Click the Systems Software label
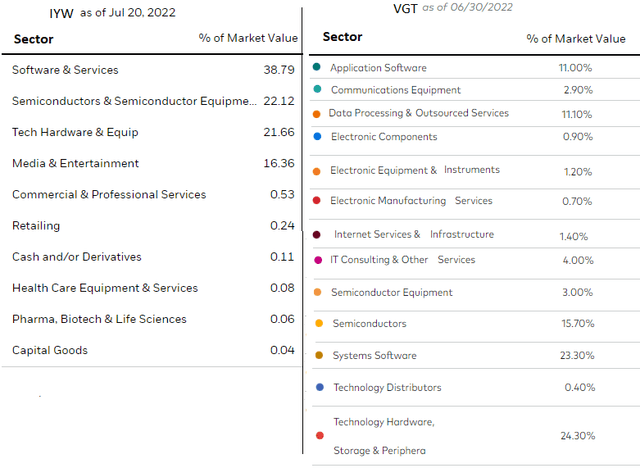 pyautogui.click(x=374, y=355)
